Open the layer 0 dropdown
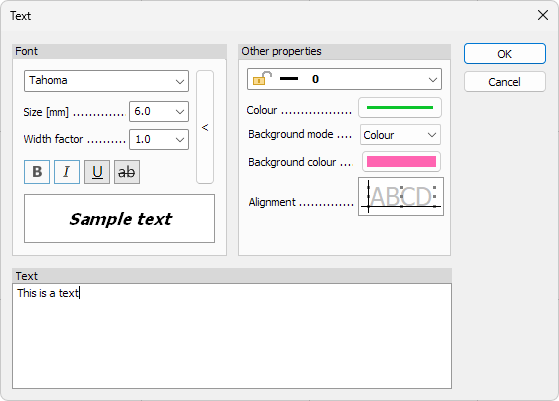Image resolution: width=559 pixels, height=401 pixels. pyautogui.click(x=344, y=79)
